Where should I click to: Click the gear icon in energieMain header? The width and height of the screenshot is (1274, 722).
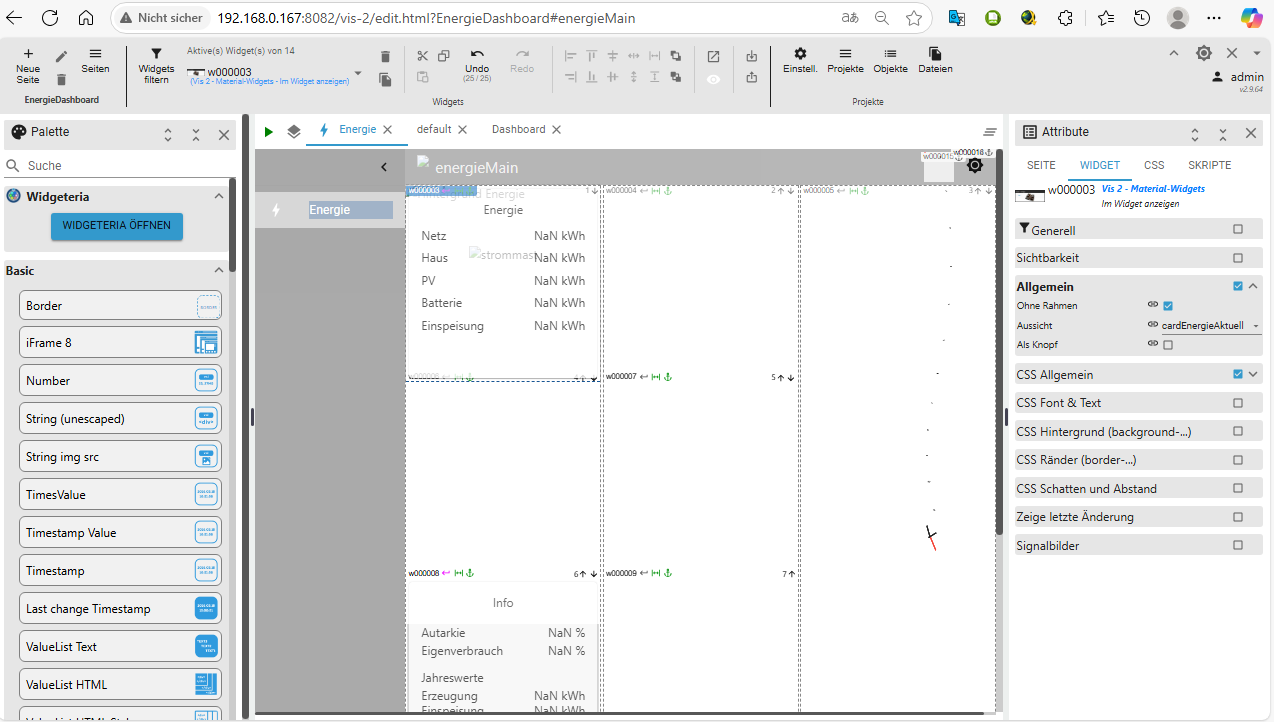tap(975, 166)
